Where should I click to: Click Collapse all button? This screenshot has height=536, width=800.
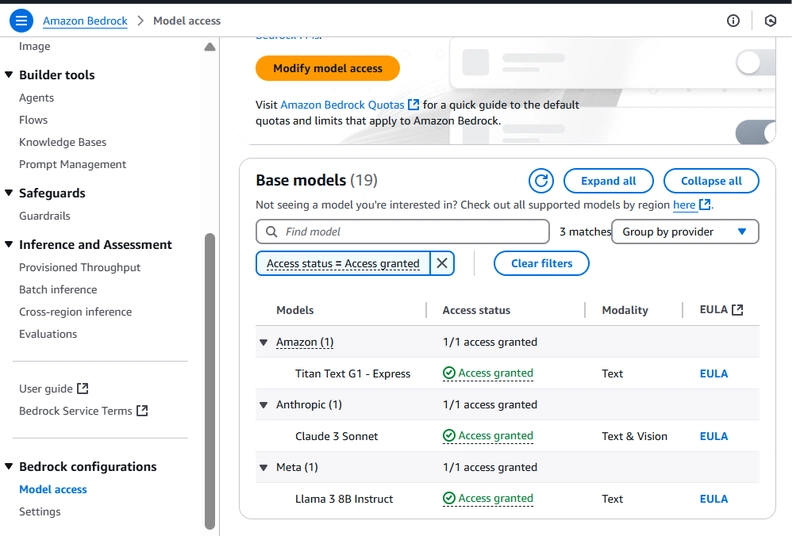click(x=711, y=181)
